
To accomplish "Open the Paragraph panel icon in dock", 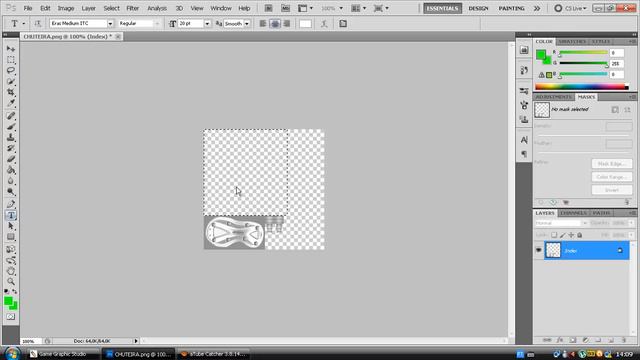I will click(x=524, y=154).
